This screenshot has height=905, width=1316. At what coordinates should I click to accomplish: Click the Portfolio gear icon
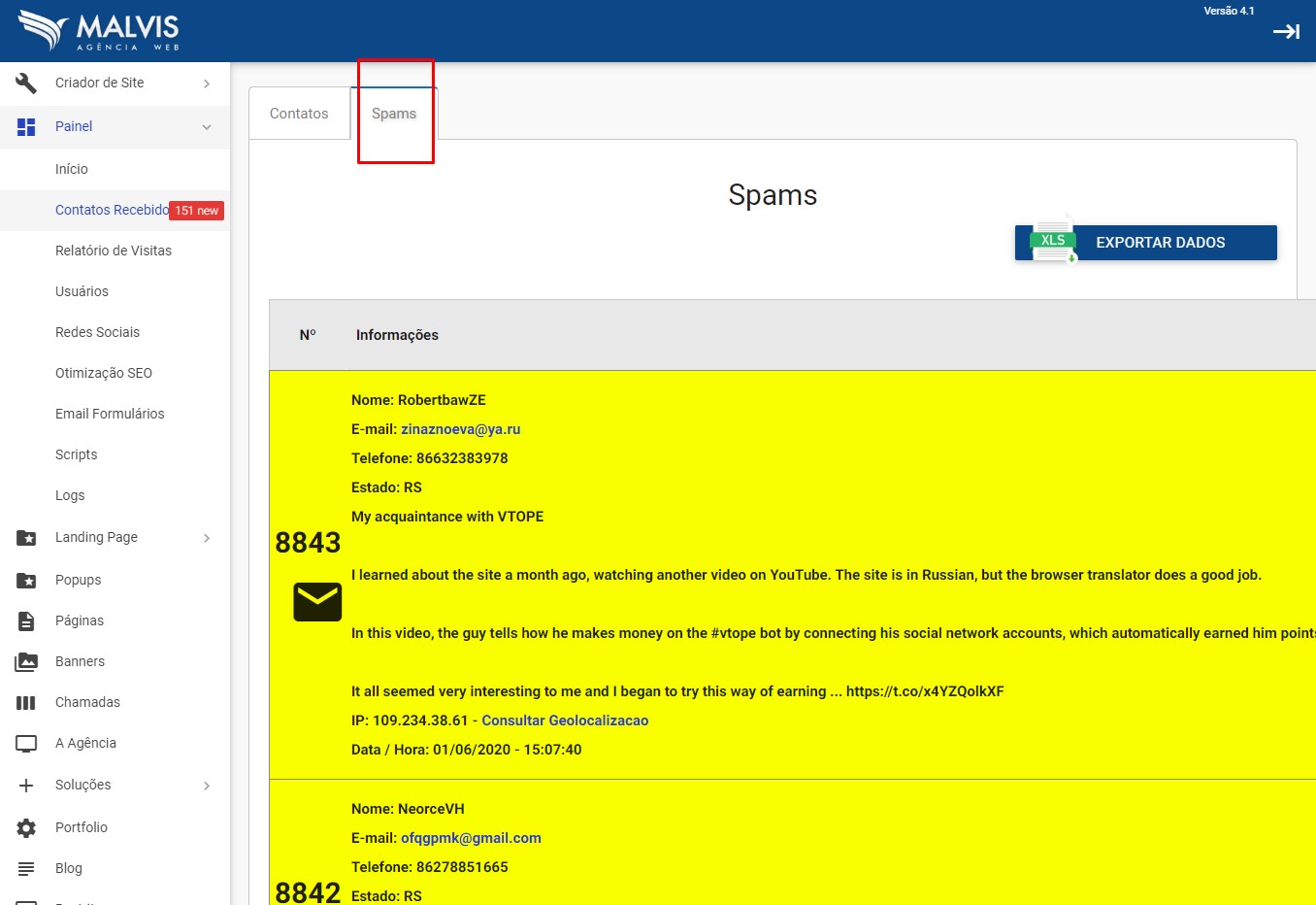[26, 828]
